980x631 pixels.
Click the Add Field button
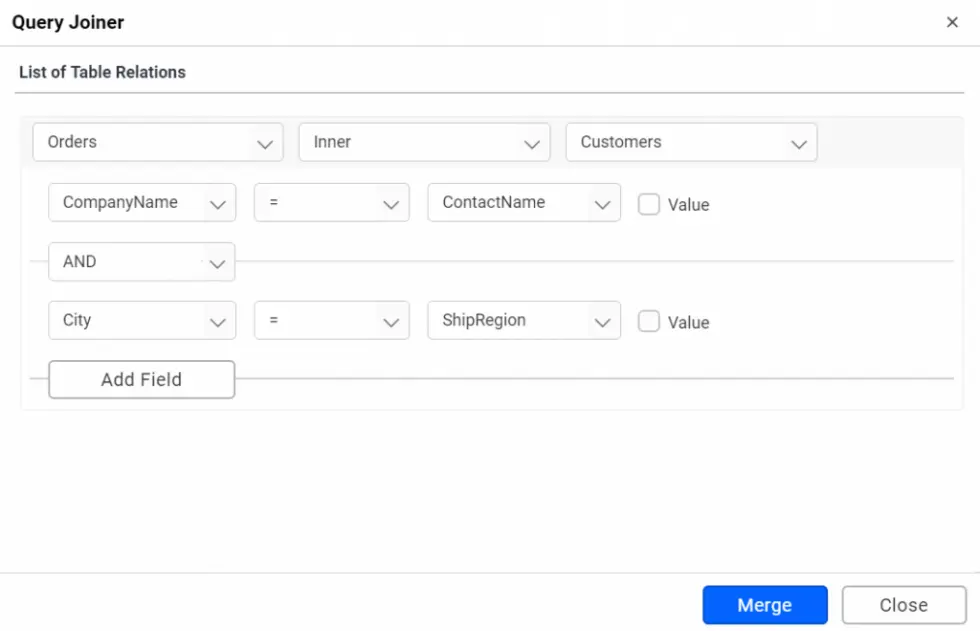click(x=141, y=380)
